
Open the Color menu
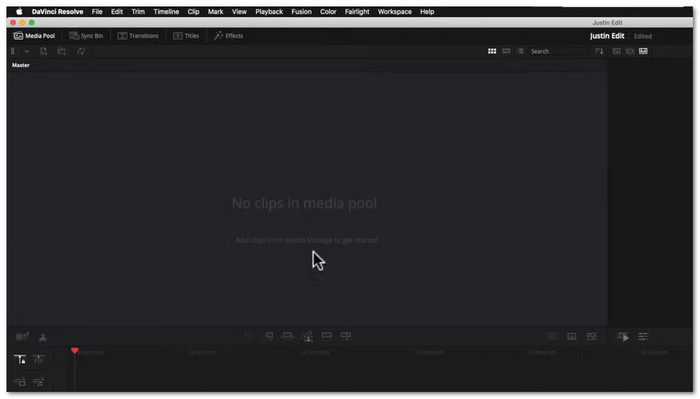click(328, 12)
